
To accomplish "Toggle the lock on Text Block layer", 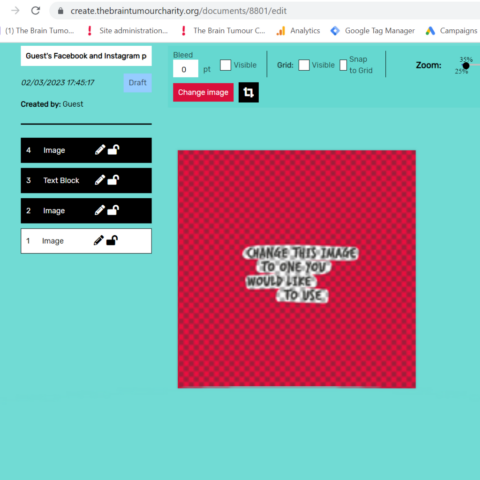I will coord(113,180).
